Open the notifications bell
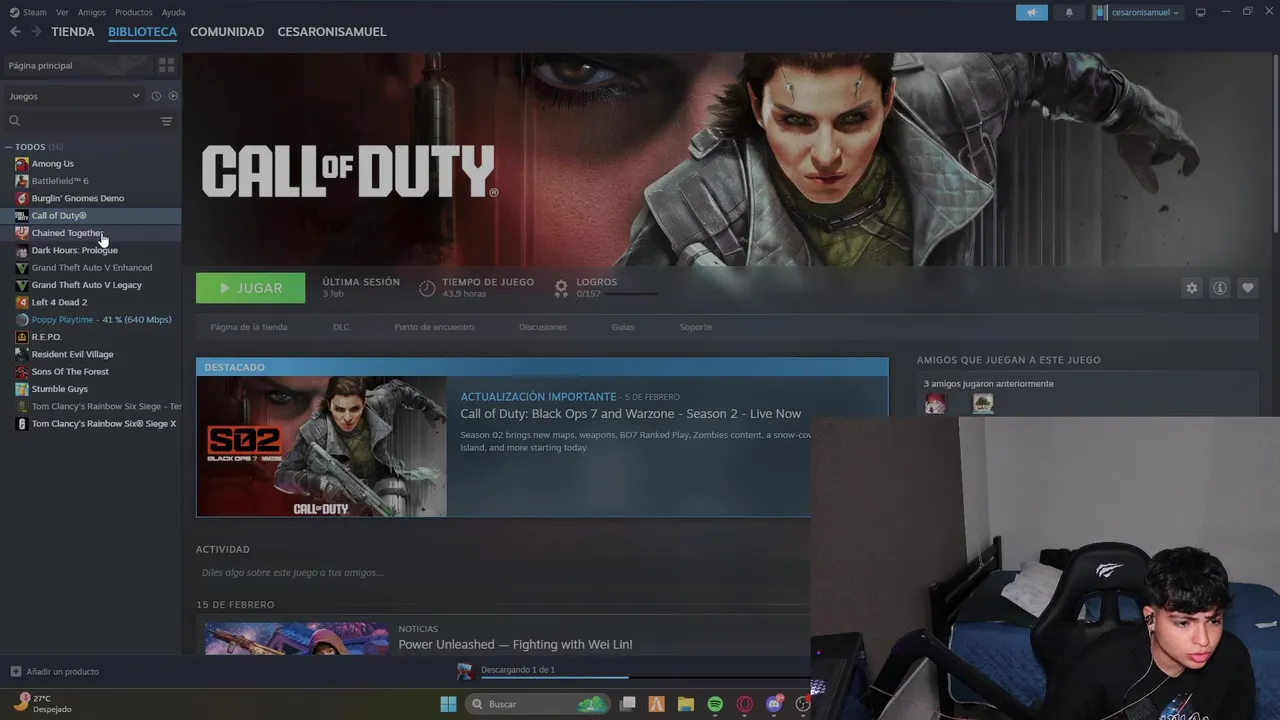Image resolution: width=1280 pixels, height=720 pixels. [x=1068, y=12]
